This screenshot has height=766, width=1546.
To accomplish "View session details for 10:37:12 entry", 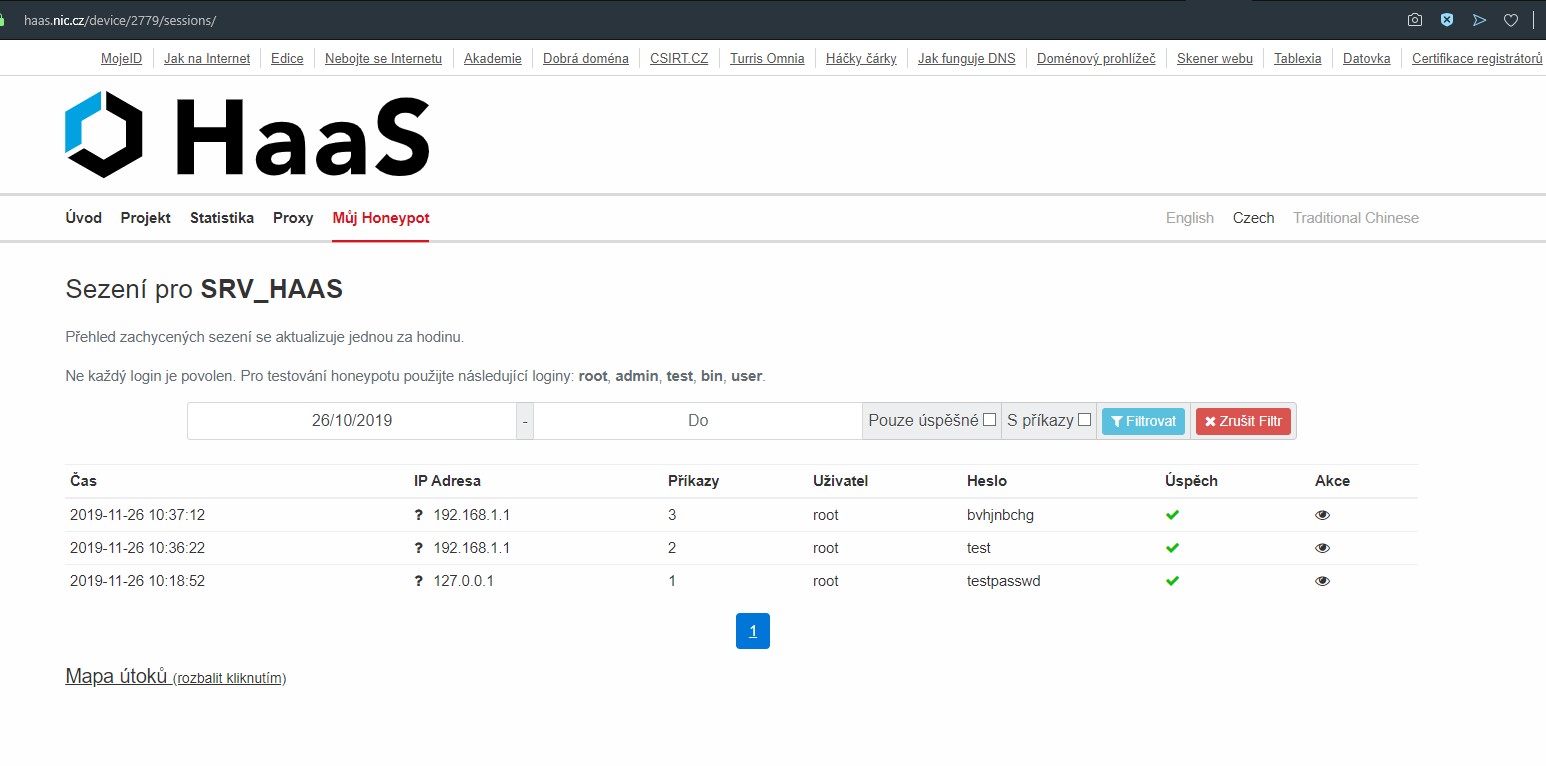I will 1322,515.
